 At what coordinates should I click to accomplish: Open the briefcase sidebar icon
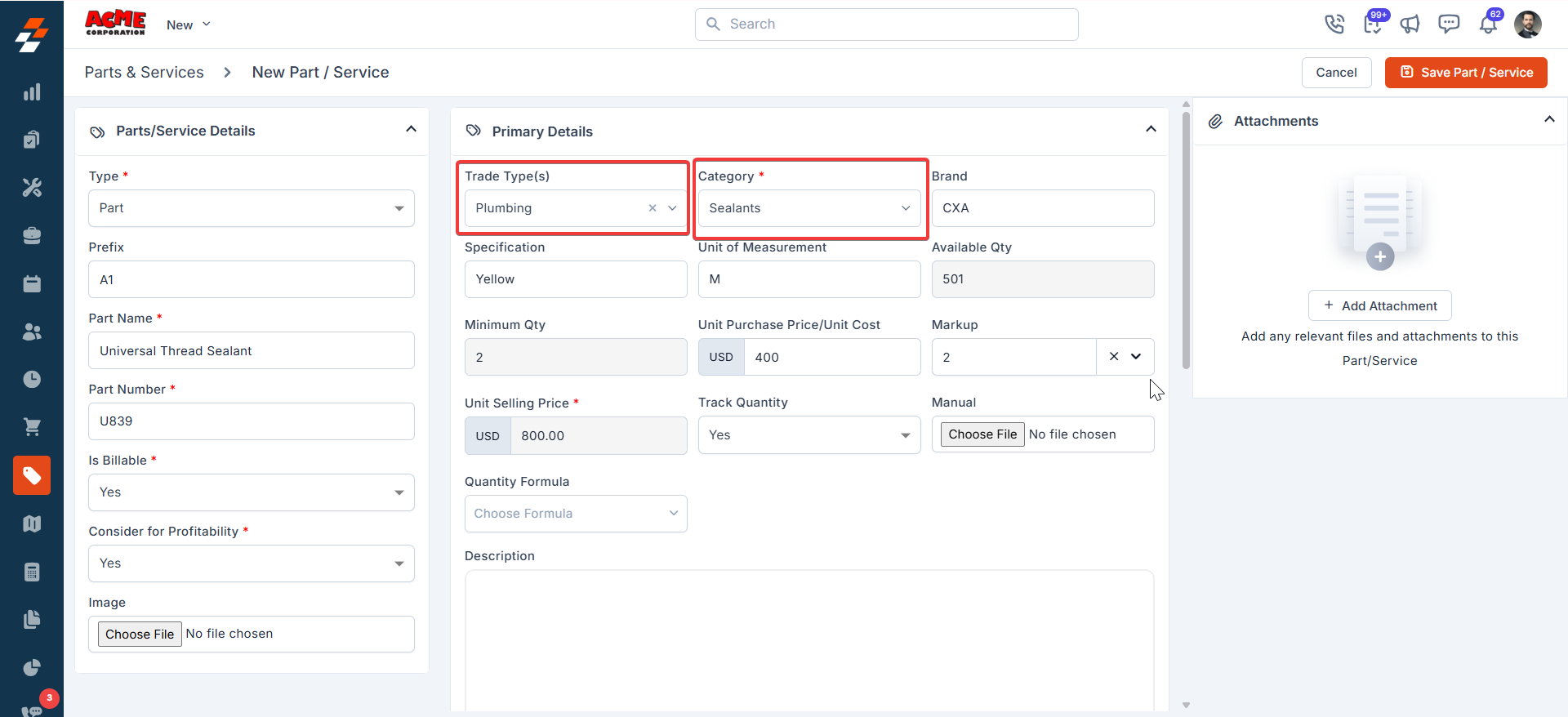[32, 235]
